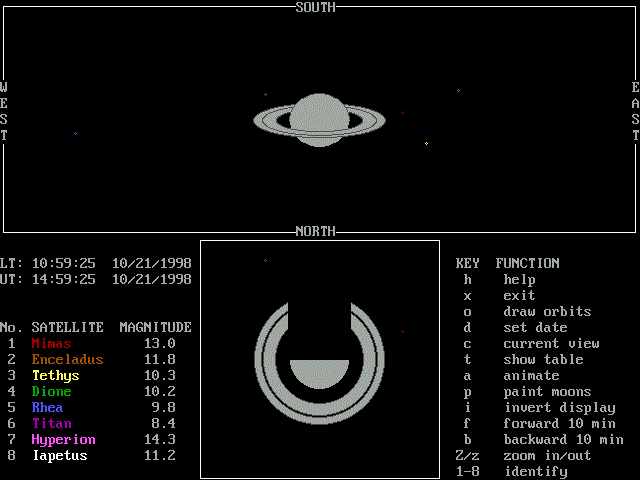This screenshot has height=480, width=640.
Task: Select Mimas in the satellite list
Action: click(51, 343)
